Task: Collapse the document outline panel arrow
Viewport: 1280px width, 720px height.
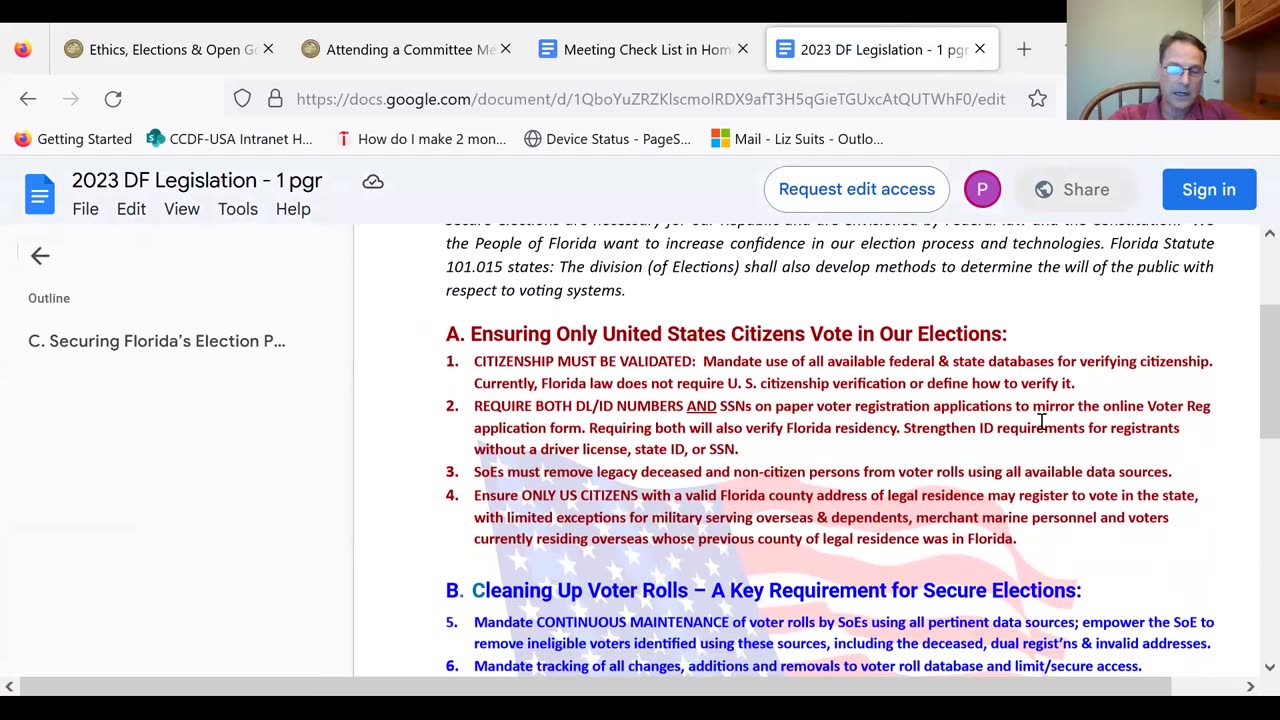Action: click(40, 256)
